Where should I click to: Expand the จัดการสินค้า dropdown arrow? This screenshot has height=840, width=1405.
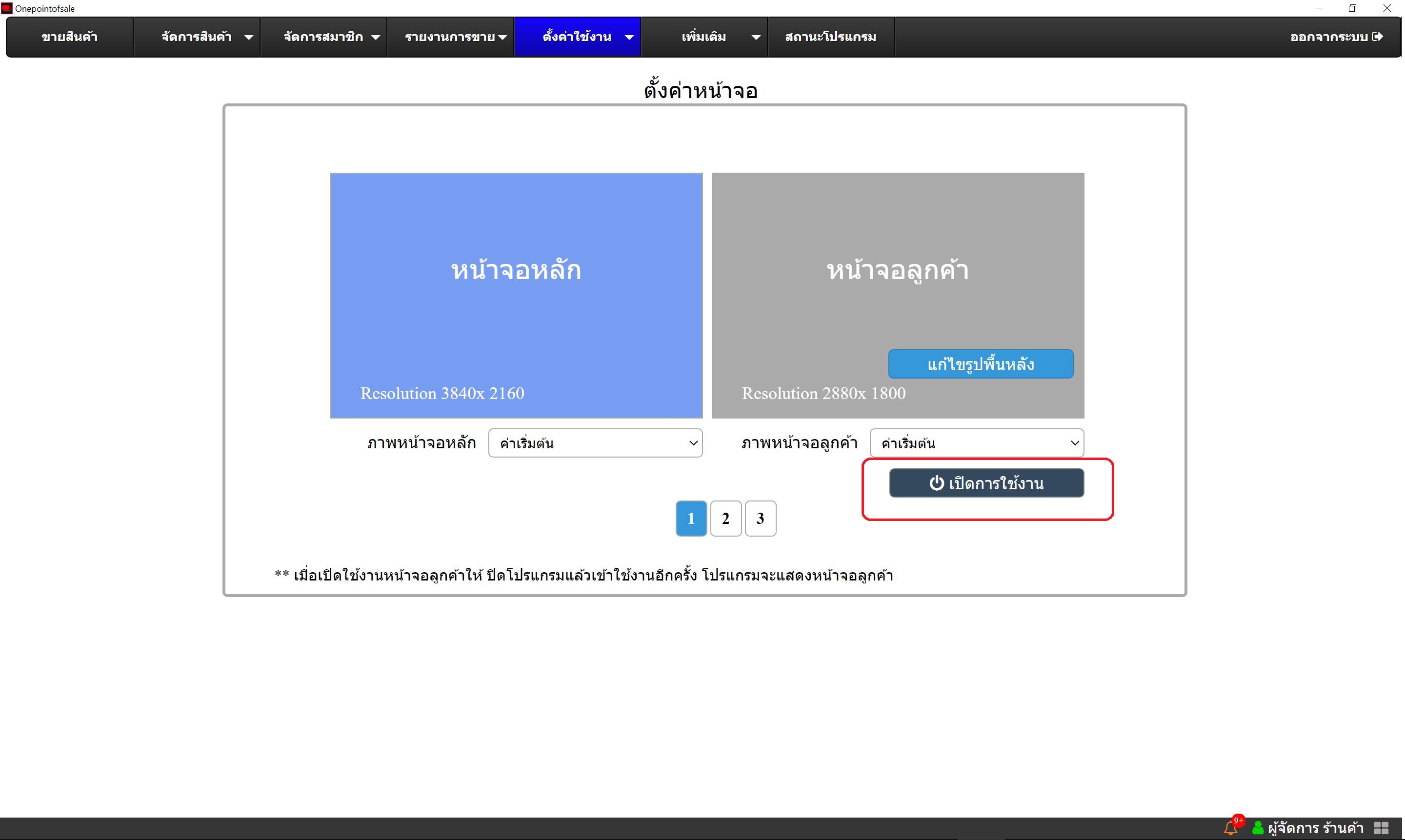[x=248, y=38]
